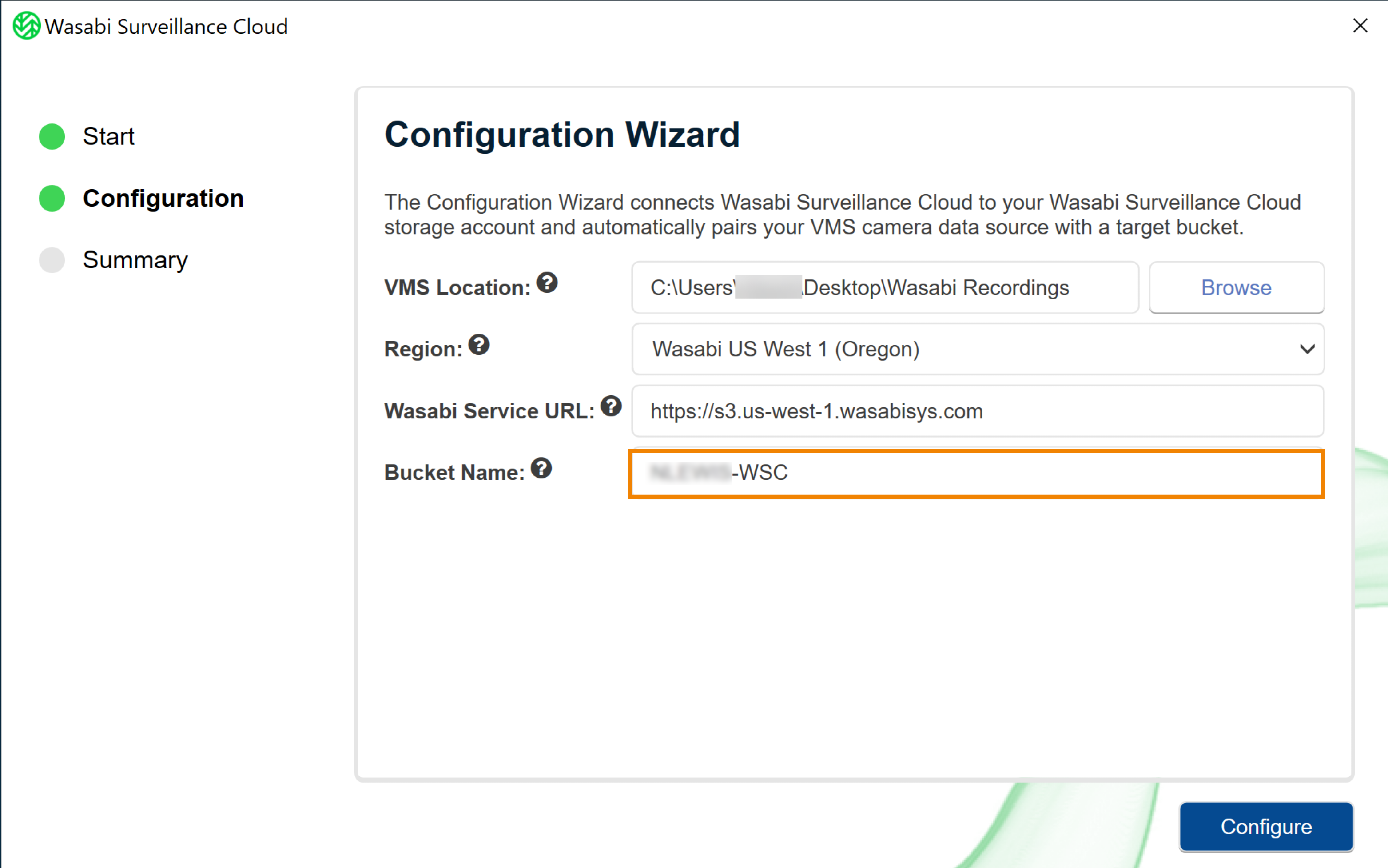Click the Wasabi Service URL help icon
The width and height of the screenshot is (1388, 868).
[x=611, y=406]
